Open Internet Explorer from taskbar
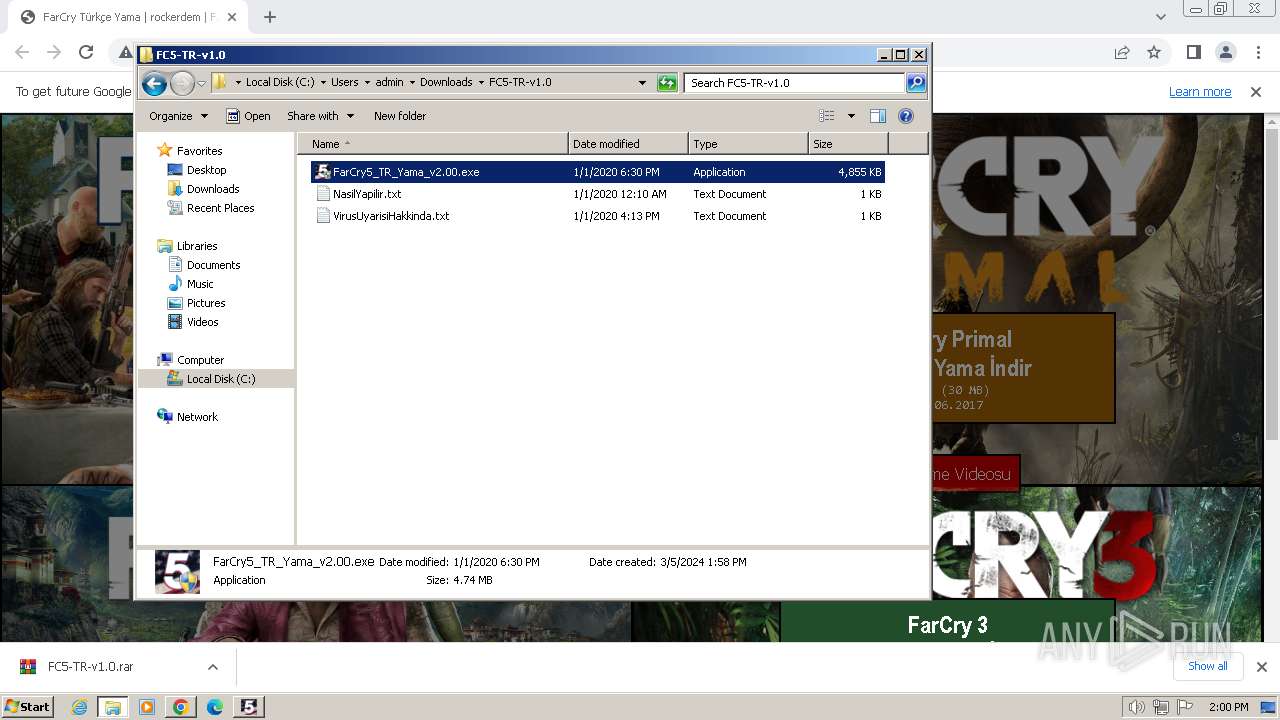The height and width of the screenshot is (720, 1280). point(79,707)
